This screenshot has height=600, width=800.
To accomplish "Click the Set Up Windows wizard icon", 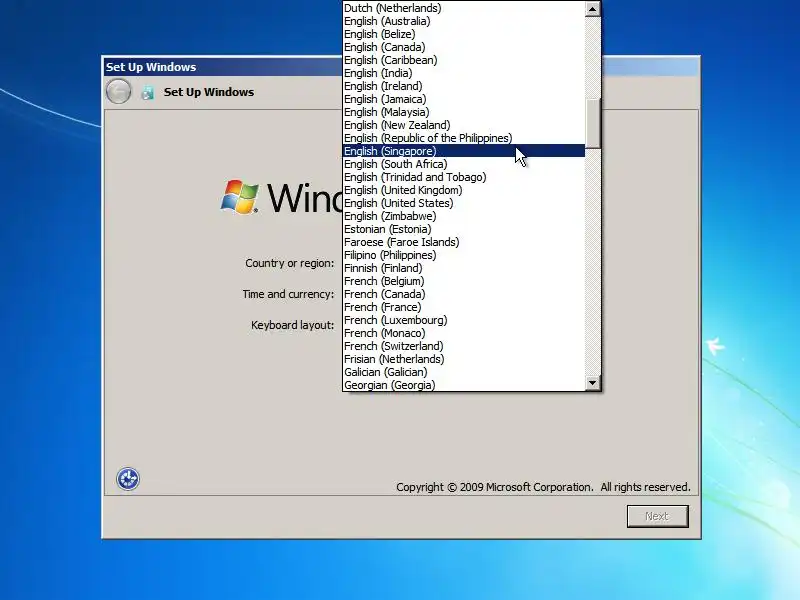I will pyautogui.click(x=147, y=92).
